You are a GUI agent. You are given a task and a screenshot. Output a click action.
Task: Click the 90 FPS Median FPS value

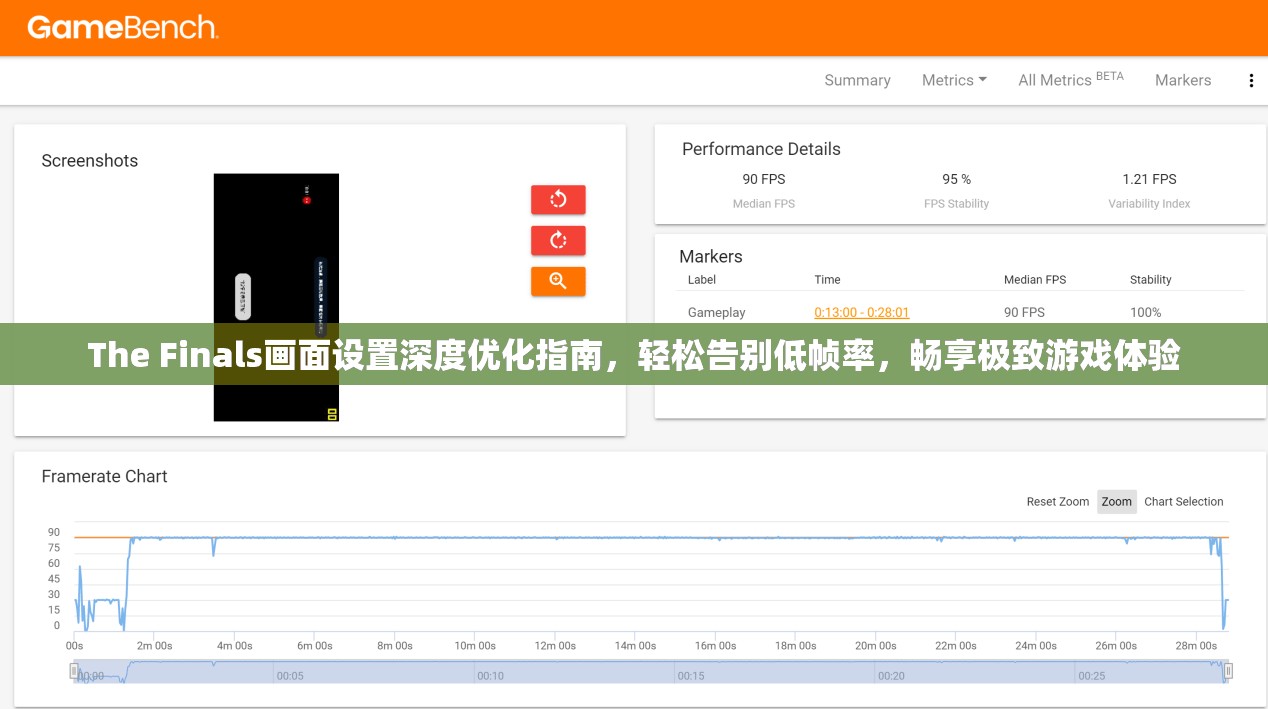(764, 179)
